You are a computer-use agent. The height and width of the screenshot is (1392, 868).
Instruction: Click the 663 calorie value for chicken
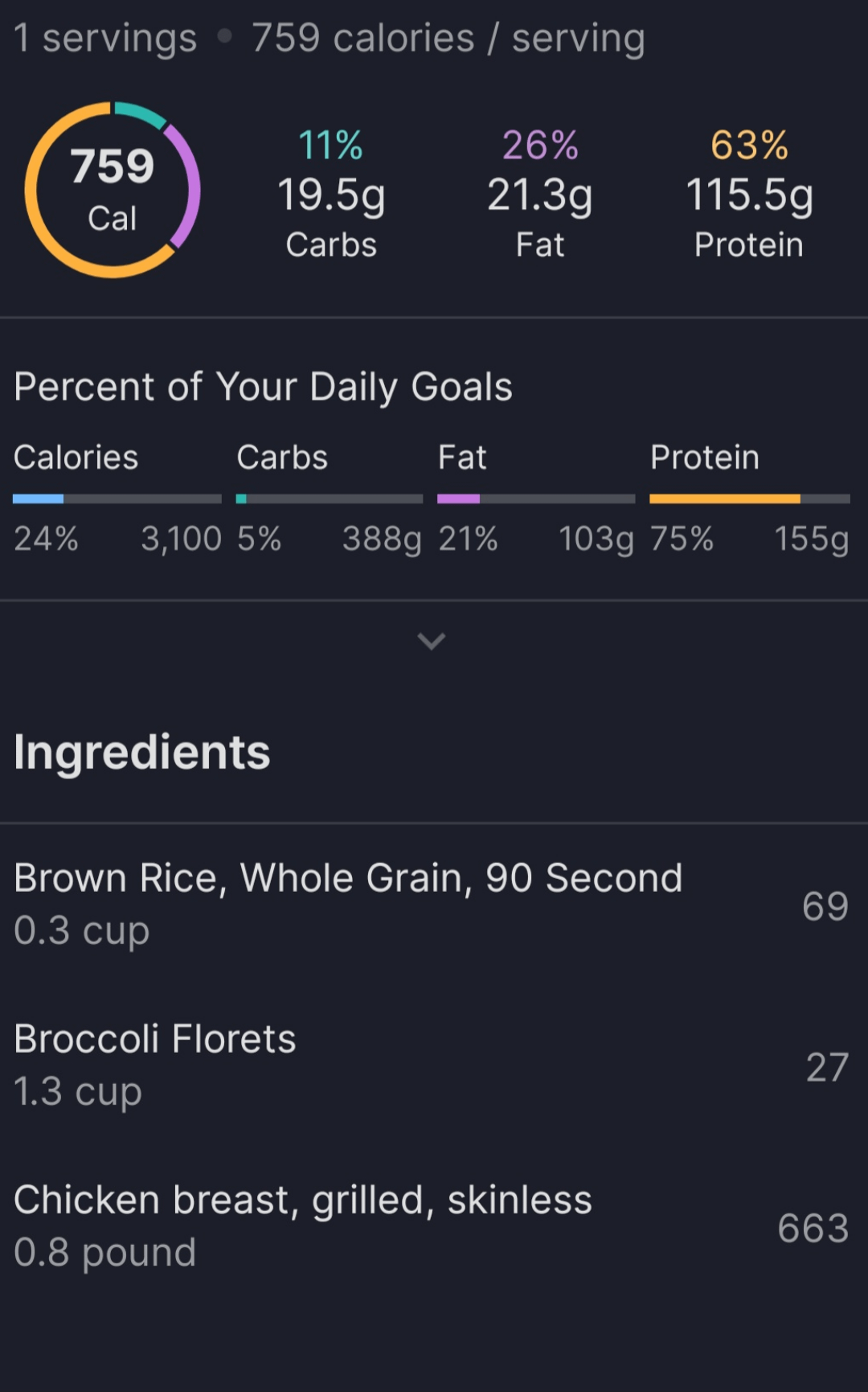(813, 1228)
